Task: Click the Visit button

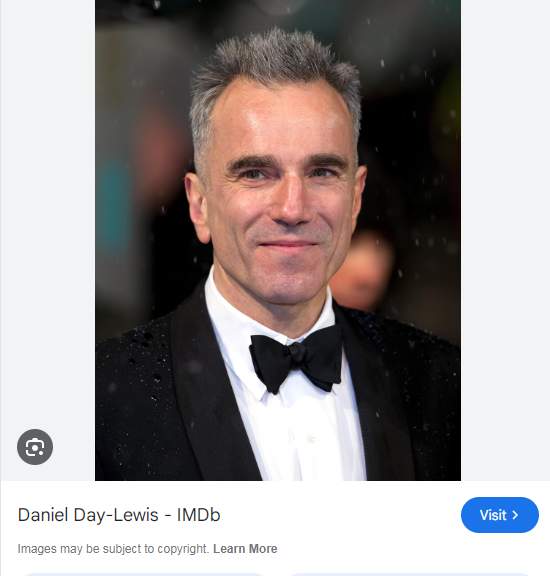Action: [500, 515]
